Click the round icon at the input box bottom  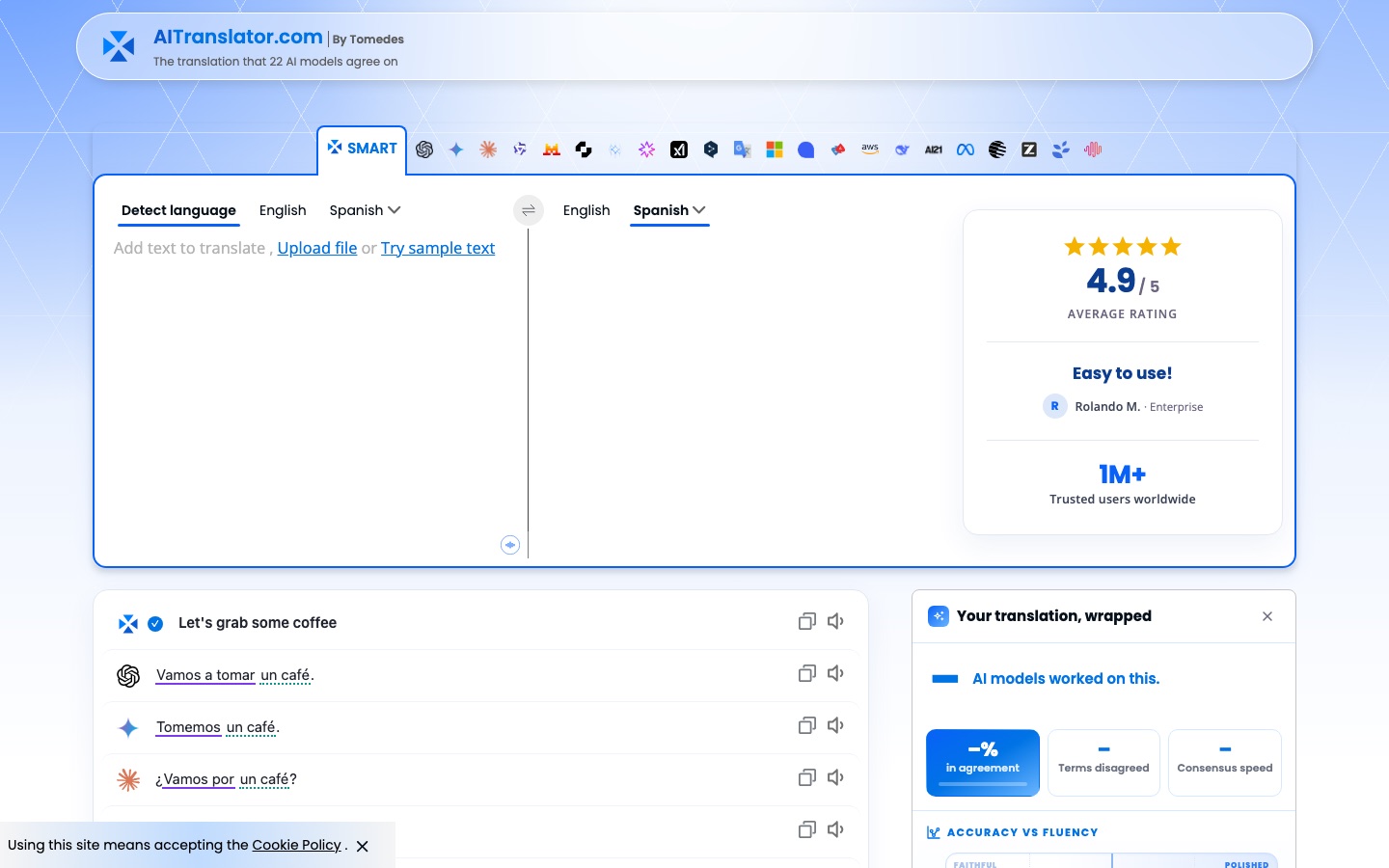click(510, 545)
